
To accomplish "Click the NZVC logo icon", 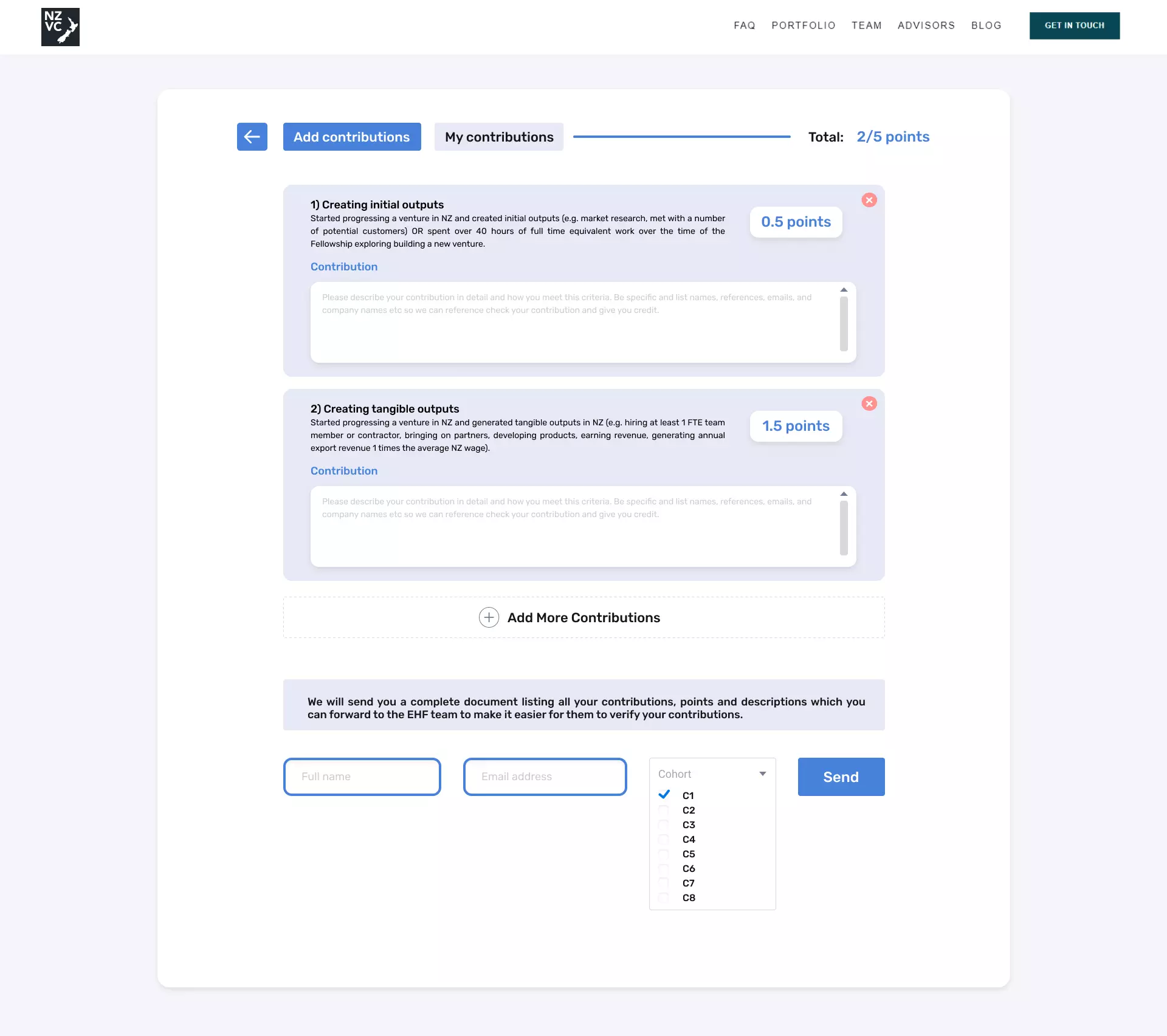I will 60,27.
